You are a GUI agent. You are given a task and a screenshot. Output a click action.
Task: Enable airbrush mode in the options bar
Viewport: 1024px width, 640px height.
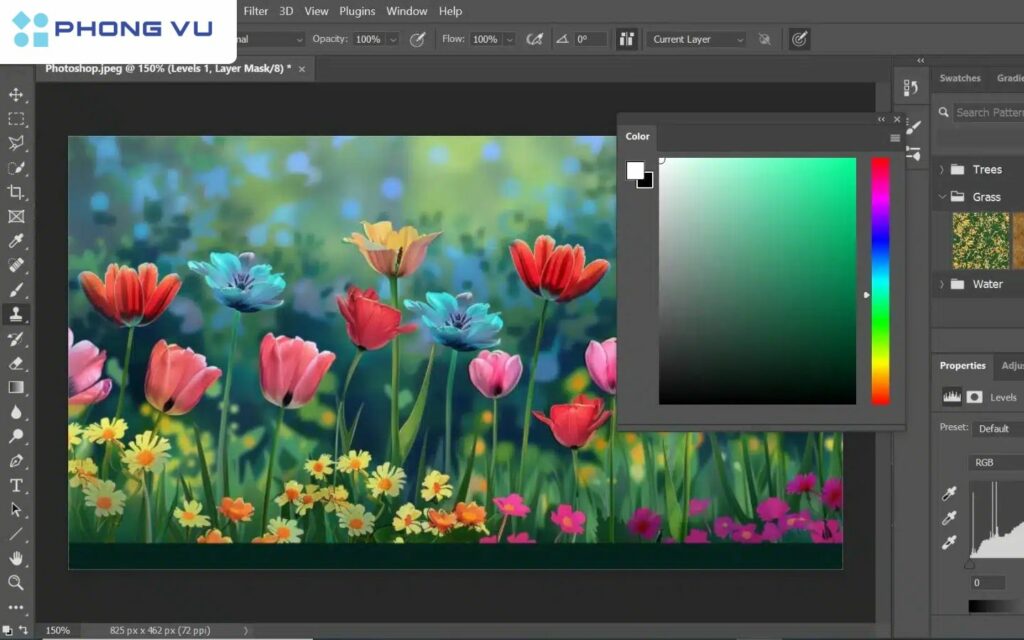pos(535,40)
